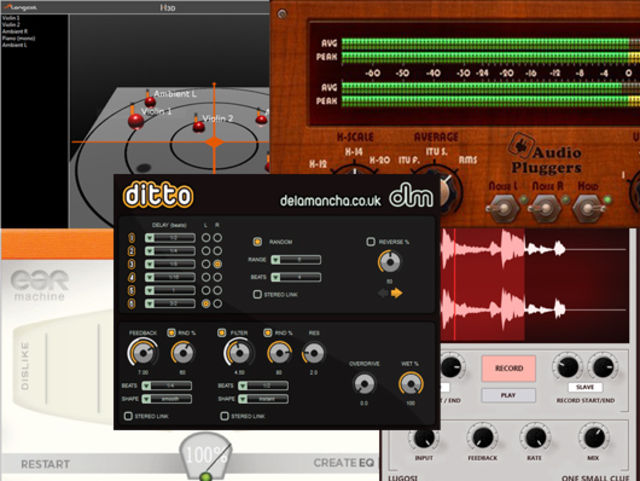Image resolution: width=640 pixels, height=481 pixels.
Task: Click the 100% gauge in ear machine
Action: pos(205,455)
